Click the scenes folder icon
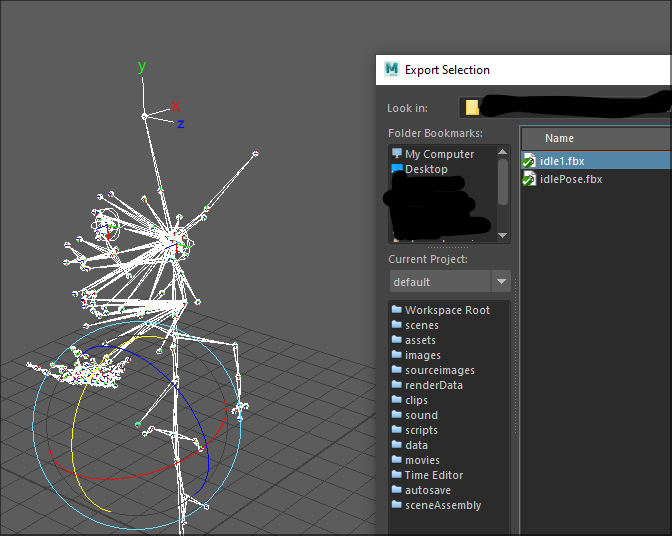Viewport: 672px width, 536px height. tap(397, 324)
